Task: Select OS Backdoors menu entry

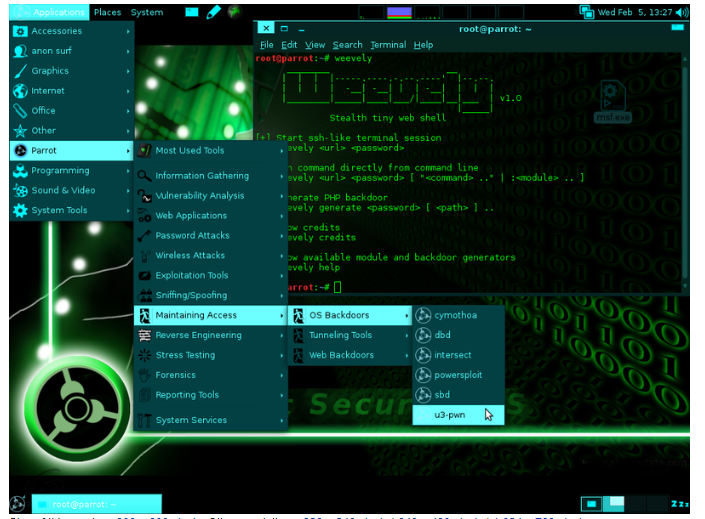Action: tap(349, 315)
